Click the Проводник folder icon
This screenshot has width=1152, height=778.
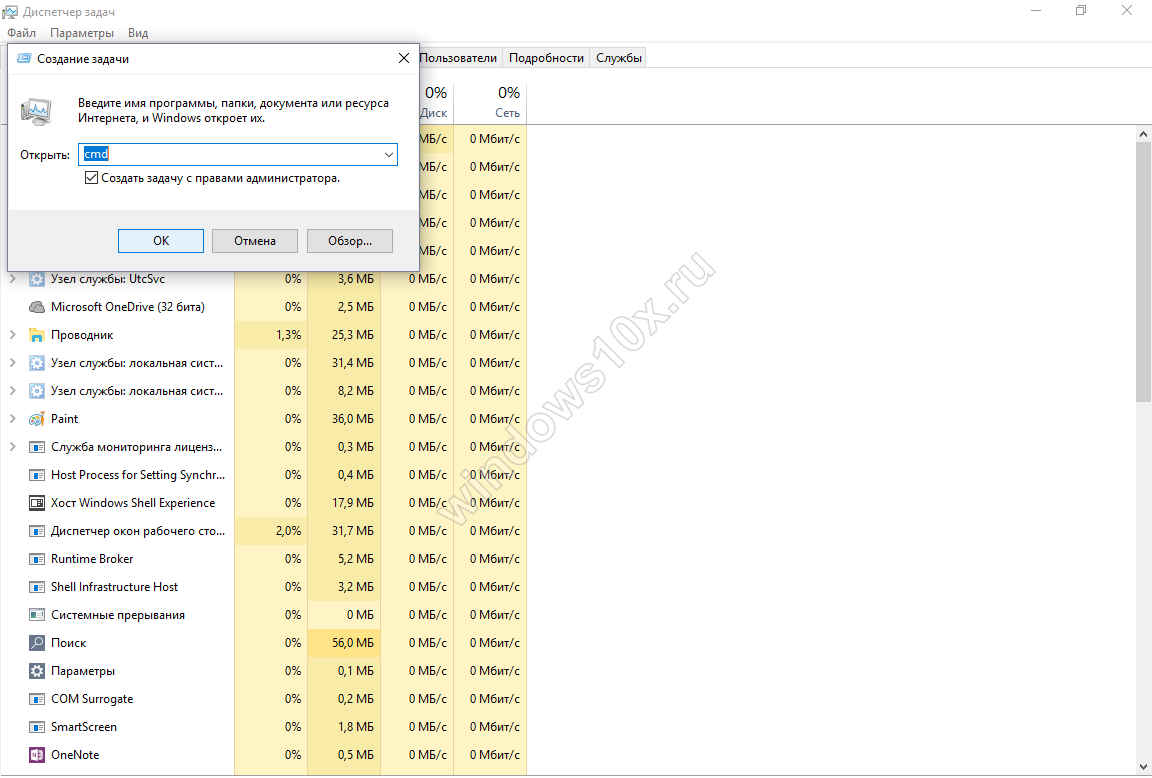(37, 335)
